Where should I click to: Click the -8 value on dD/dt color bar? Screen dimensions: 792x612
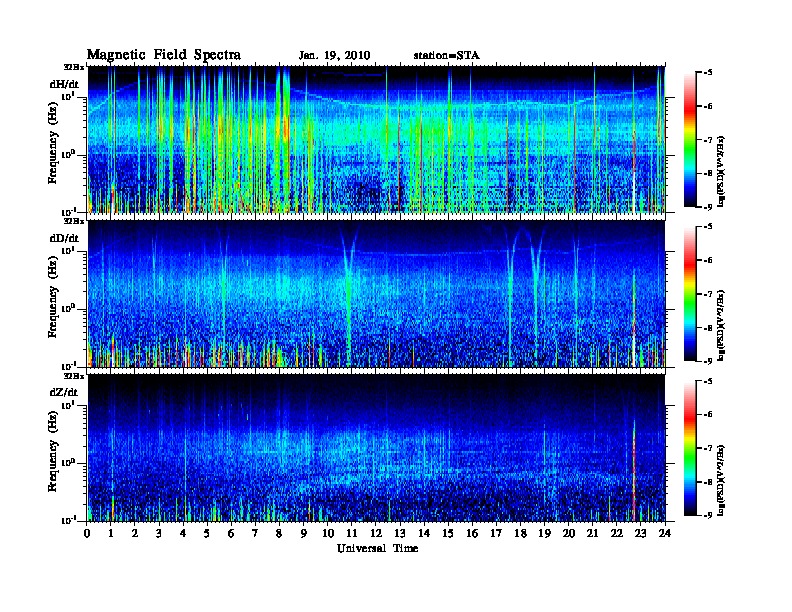tap(708, 328)
